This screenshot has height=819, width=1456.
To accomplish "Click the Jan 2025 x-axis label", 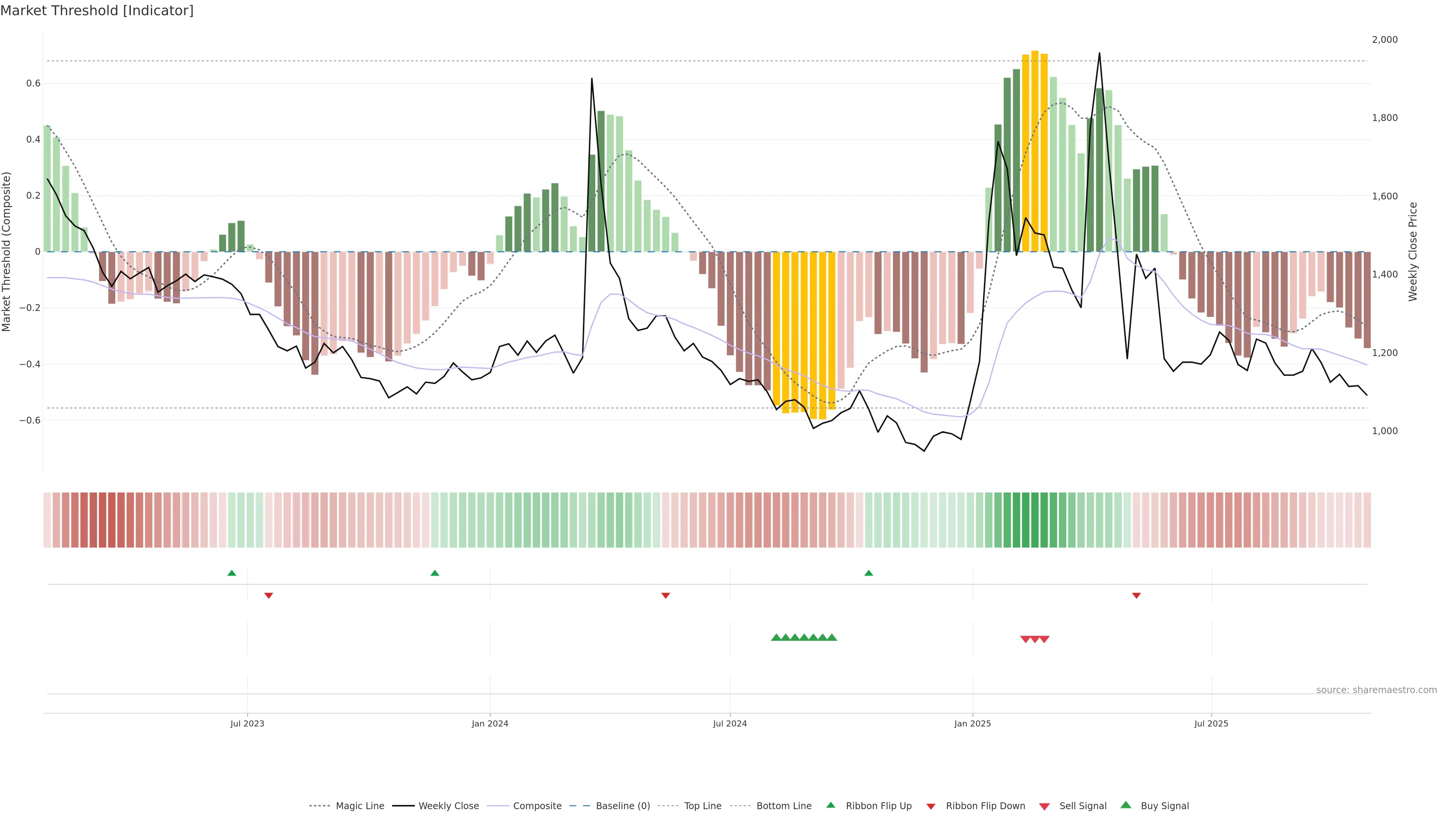I will [972, 723].
